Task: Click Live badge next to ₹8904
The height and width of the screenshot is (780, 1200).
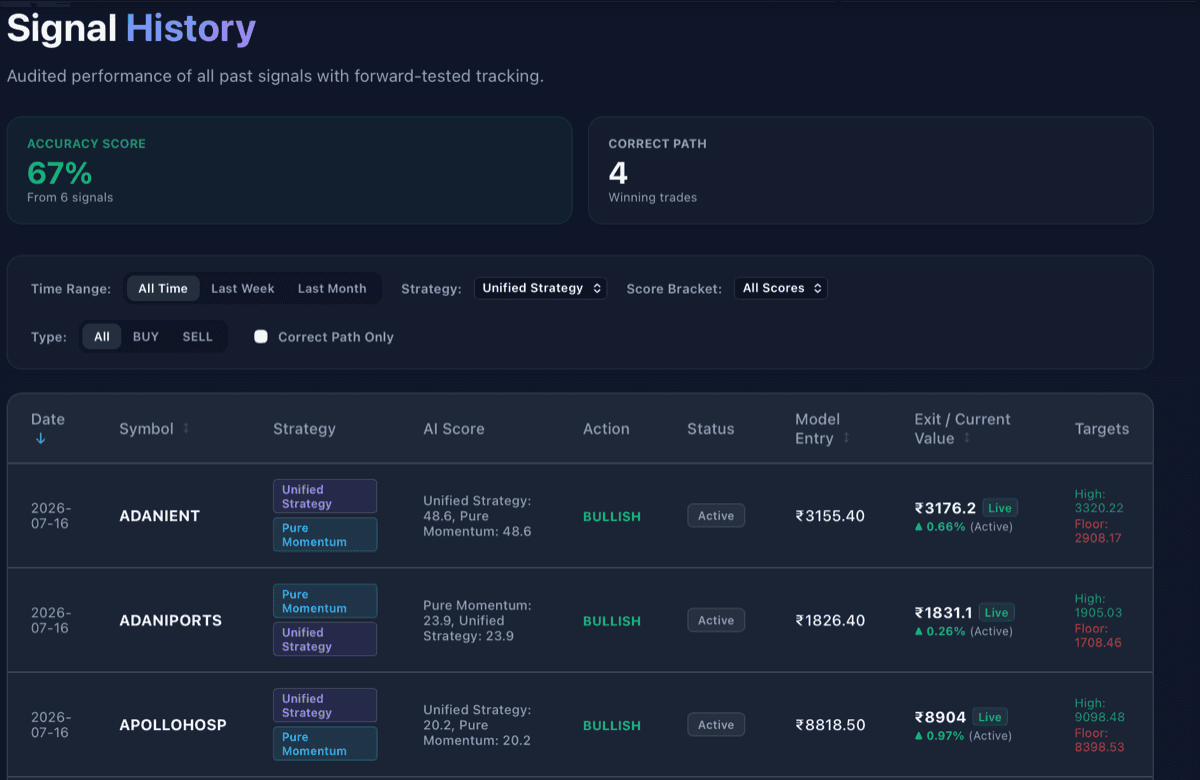Action: [x=990, y=717]
